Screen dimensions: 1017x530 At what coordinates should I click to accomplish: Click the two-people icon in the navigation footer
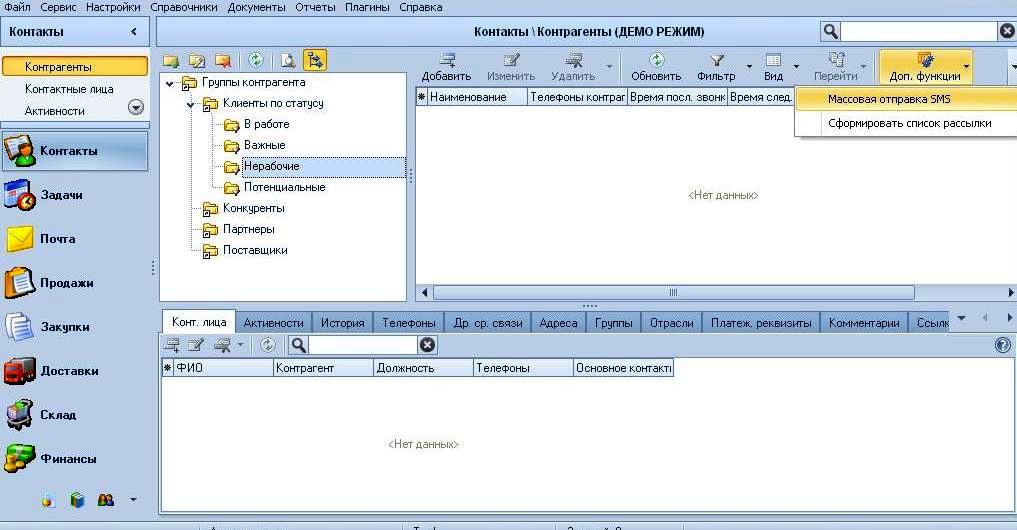[106, 500]
